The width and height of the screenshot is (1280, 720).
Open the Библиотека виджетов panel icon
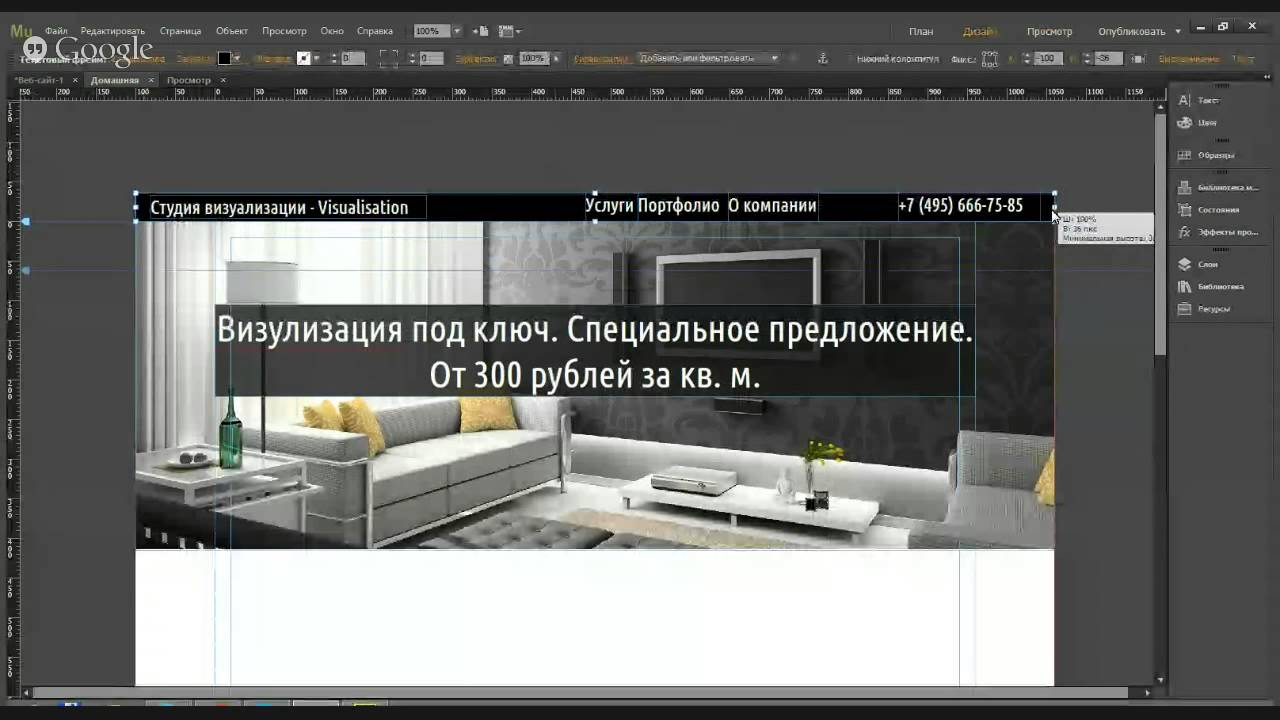coord(1185,187)
